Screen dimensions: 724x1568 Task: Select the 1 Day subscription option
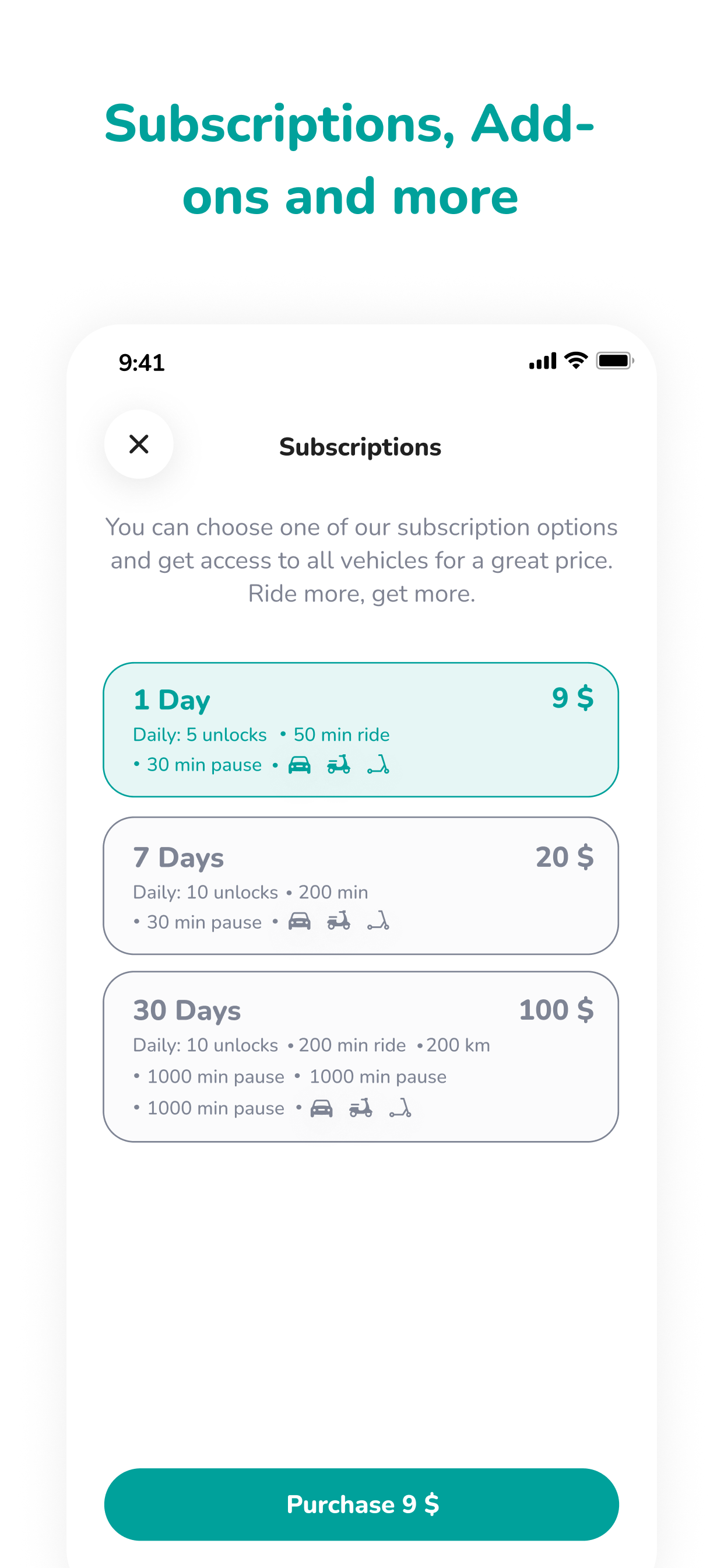pos(361,730)
